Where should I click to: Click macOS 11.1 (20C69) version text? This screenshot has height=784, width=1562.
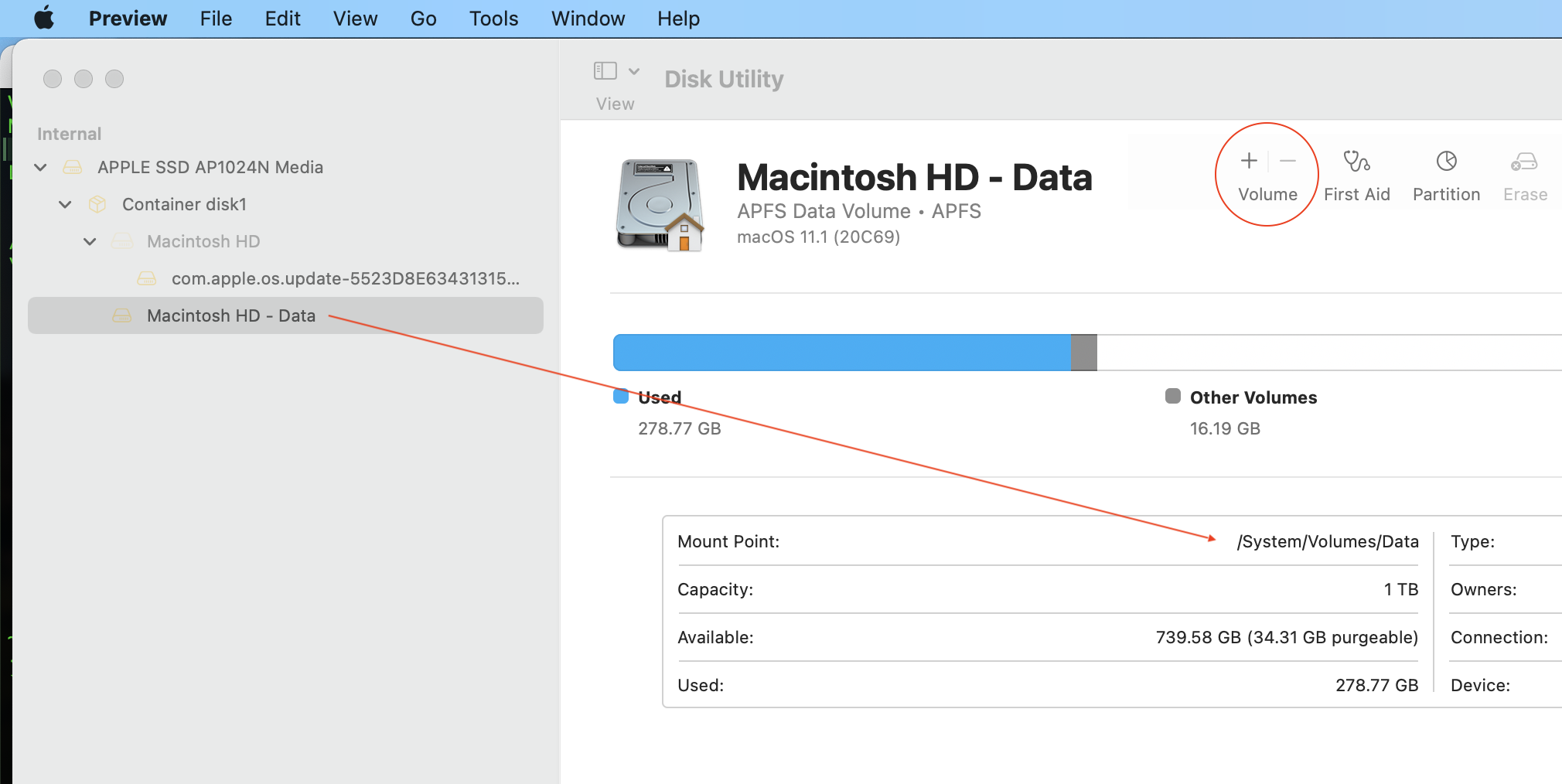pos(819,237)
